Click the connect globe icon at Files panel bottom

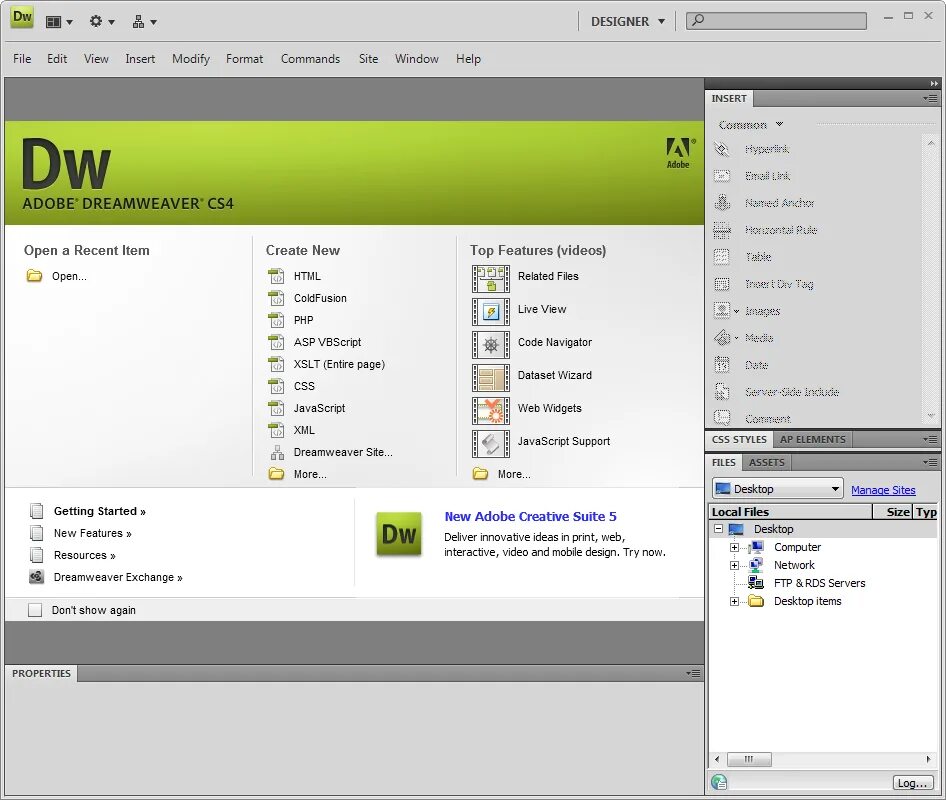tap(719, 783)
